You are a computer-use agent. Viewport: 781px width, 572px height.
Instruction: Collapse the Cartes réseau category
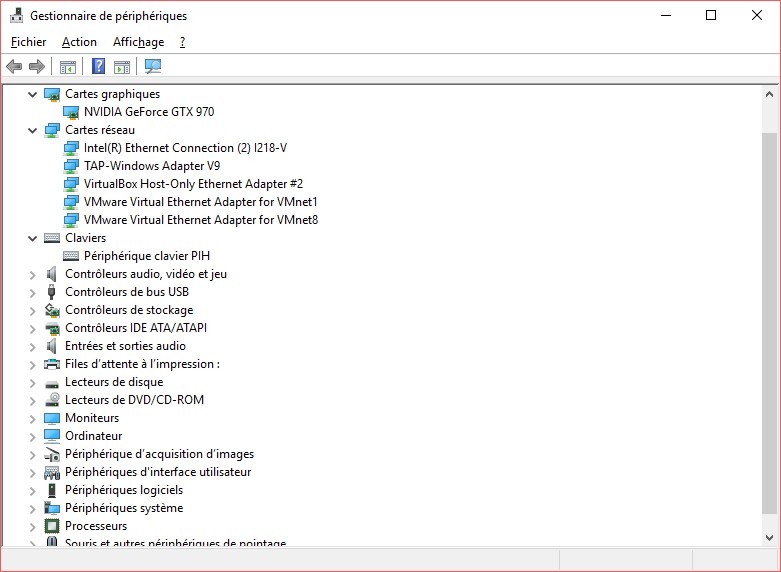33,130
